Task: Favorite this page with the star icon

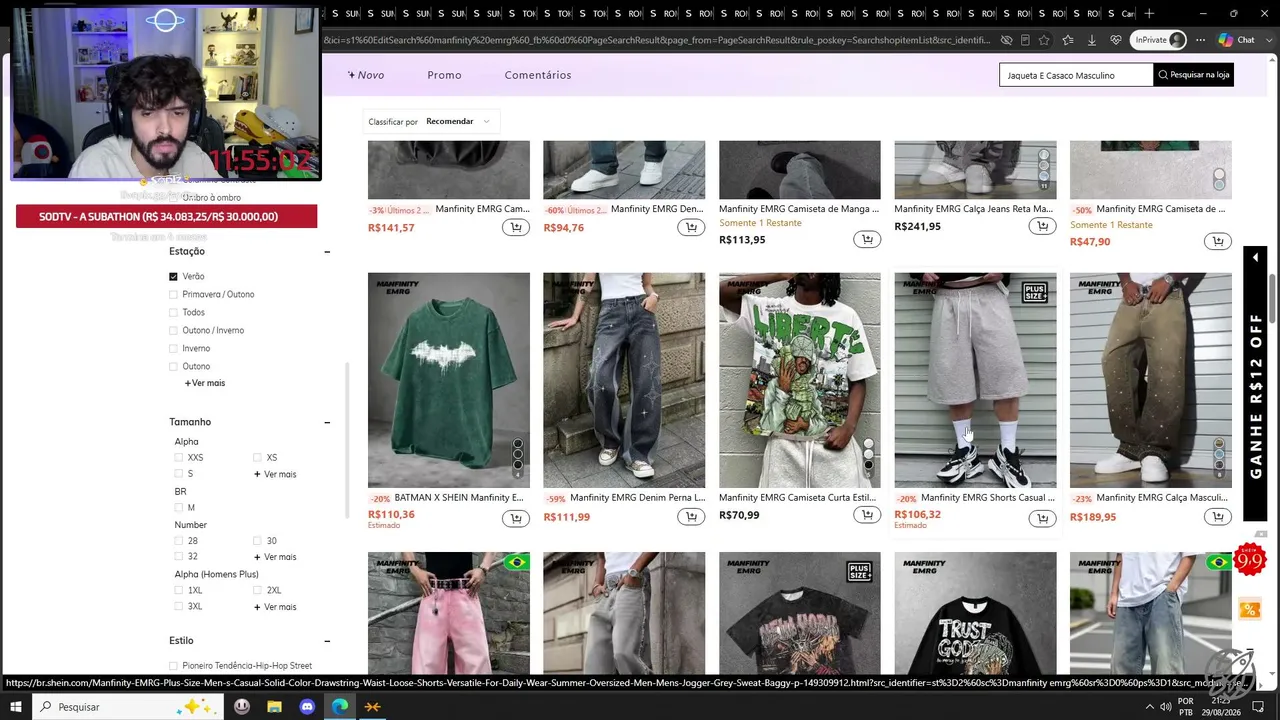Action: click(x=1044, y=40)
